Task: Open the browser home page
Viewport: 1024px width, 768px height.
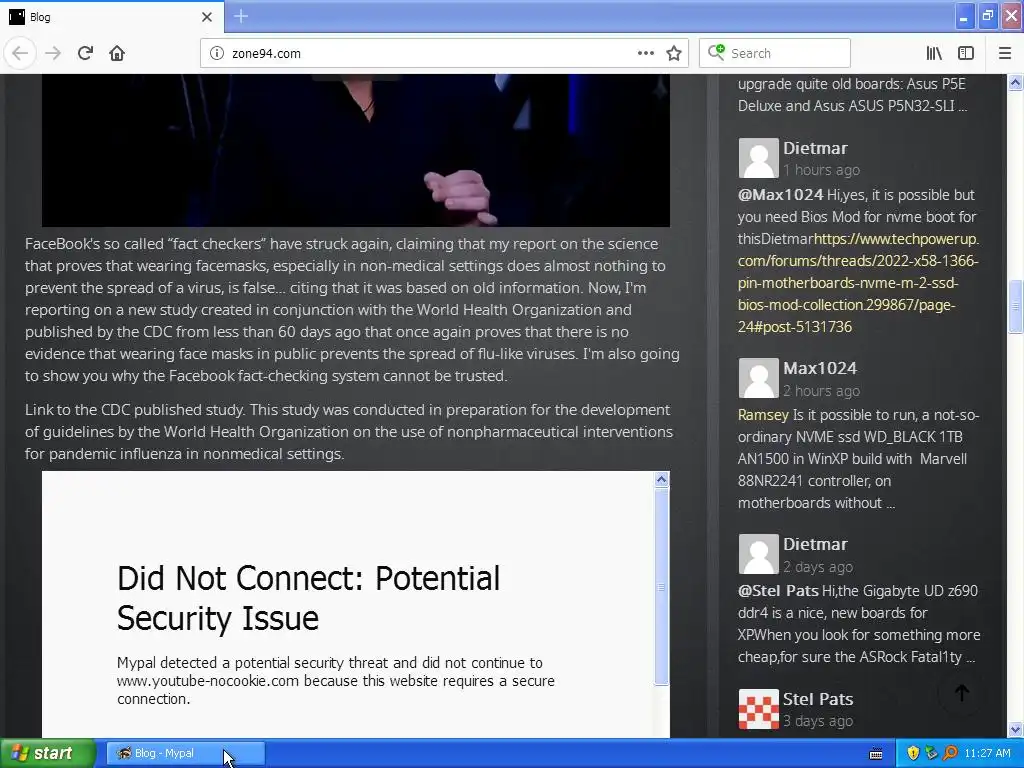Action: (117, 53)
